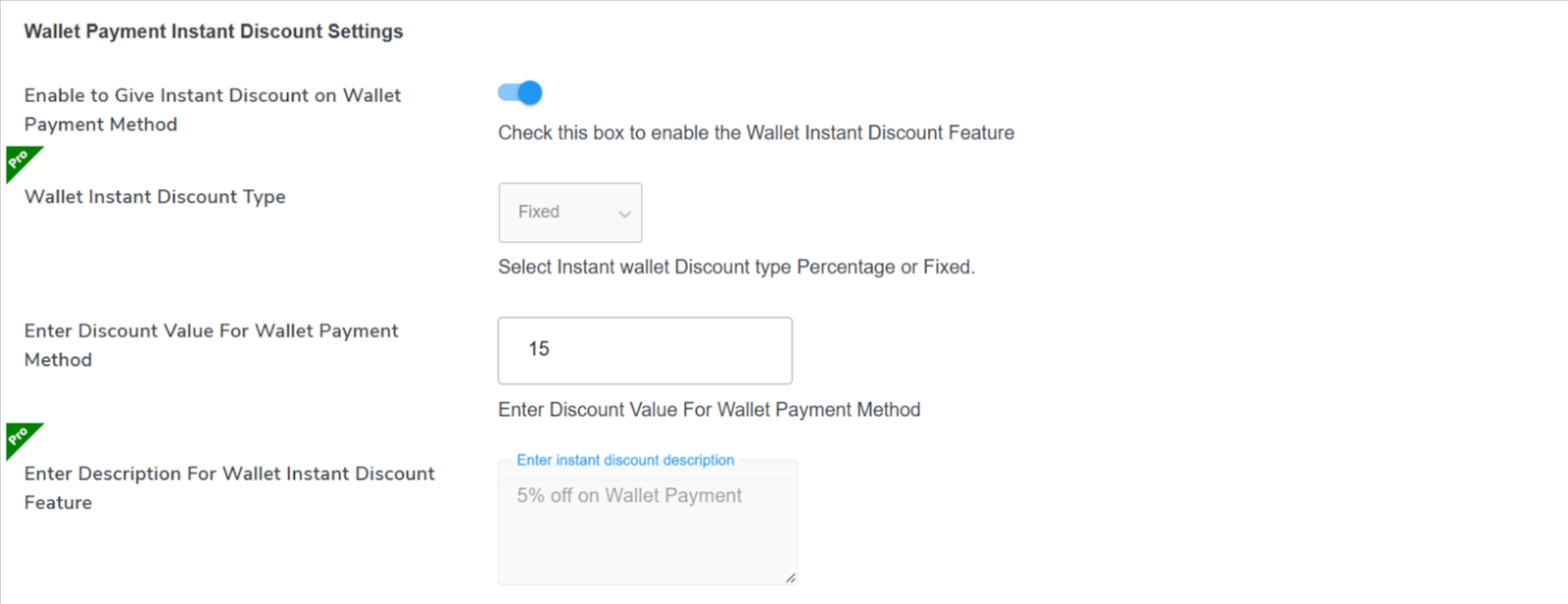This screenshot has height=604, width=1568.
Task: Click Enter Description For Wallet Instant Discount Feature label
Action: pos(228,487)
